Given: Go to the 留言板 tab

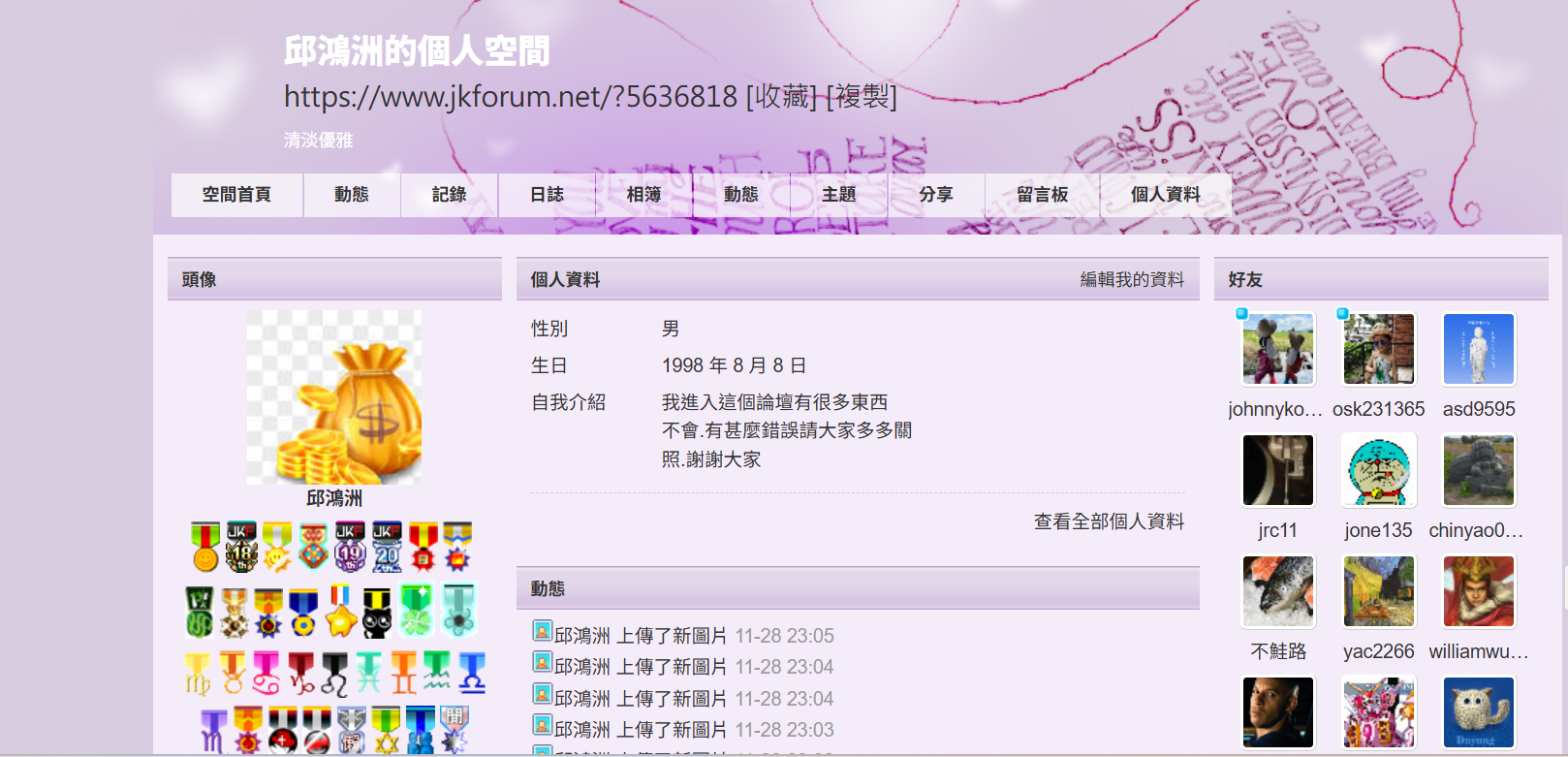Looking at the screenshot, I should (1042, 195).
